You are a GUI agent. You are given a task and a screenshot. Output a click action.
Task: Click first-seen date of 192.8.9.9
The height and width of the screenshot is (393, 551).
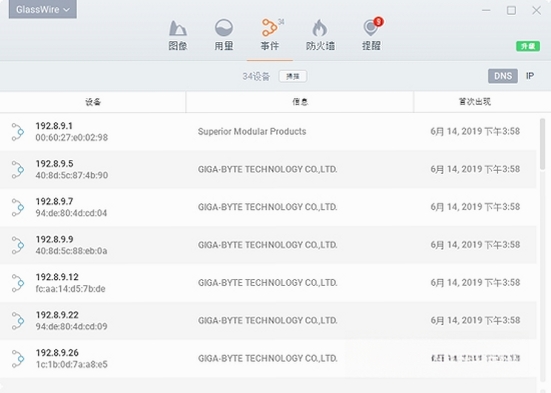[x=475, y=245]
